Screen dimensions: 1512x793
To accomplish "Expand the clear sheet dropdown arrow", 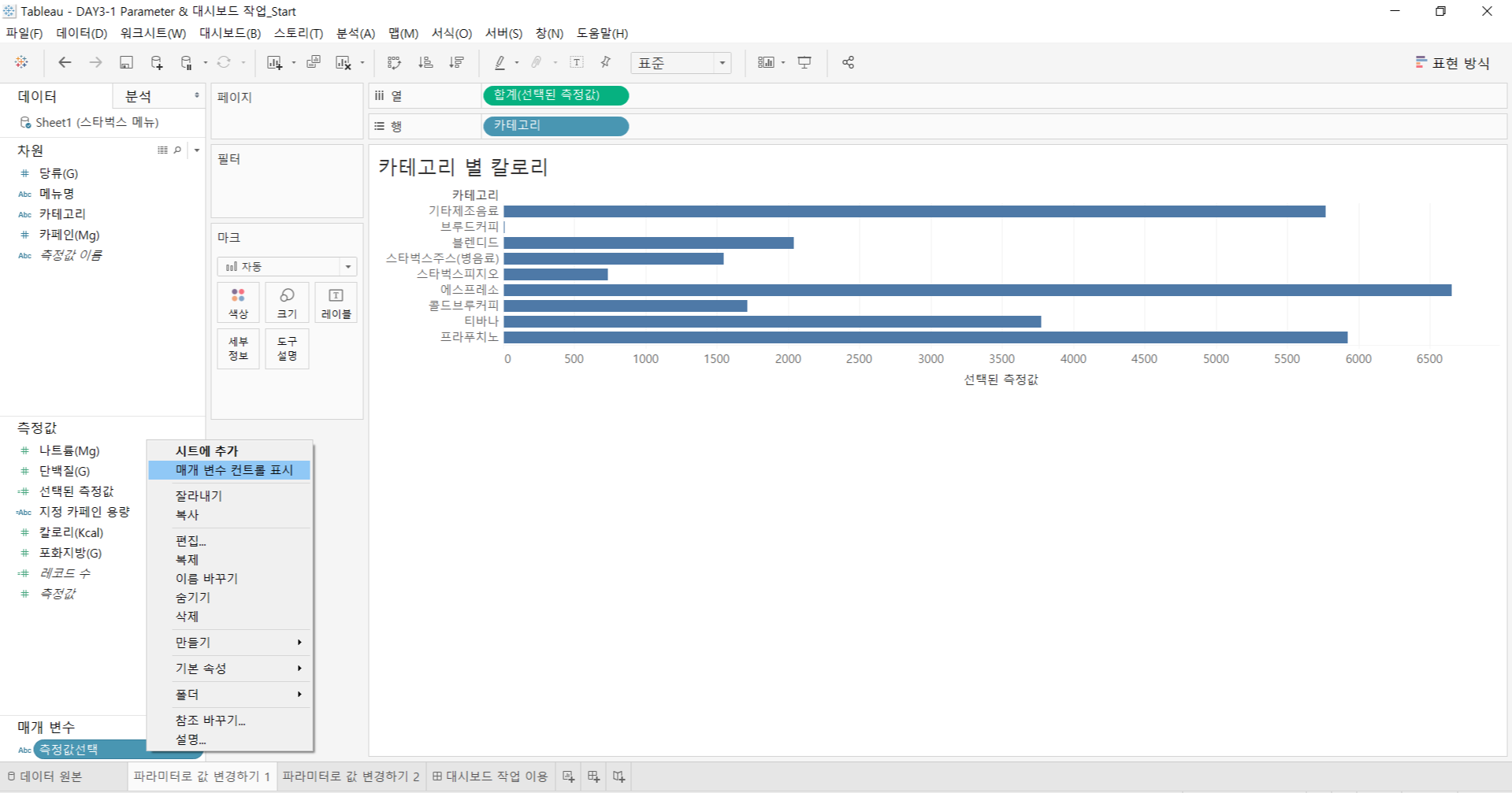I will (x=362, y=63).
